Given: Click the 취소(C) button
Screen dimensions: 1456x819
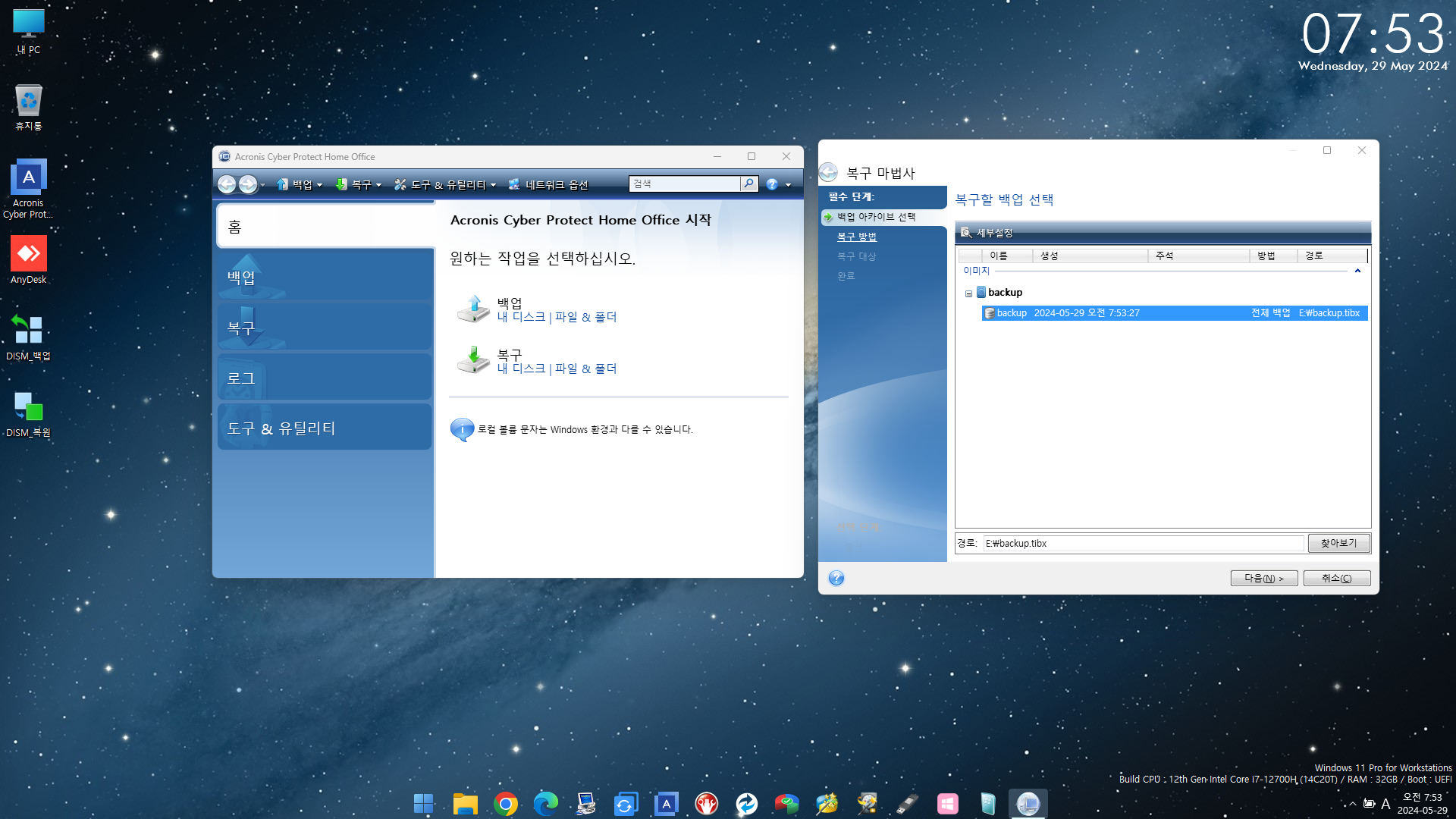Looking at the screenshot, I should point(1336,579).
